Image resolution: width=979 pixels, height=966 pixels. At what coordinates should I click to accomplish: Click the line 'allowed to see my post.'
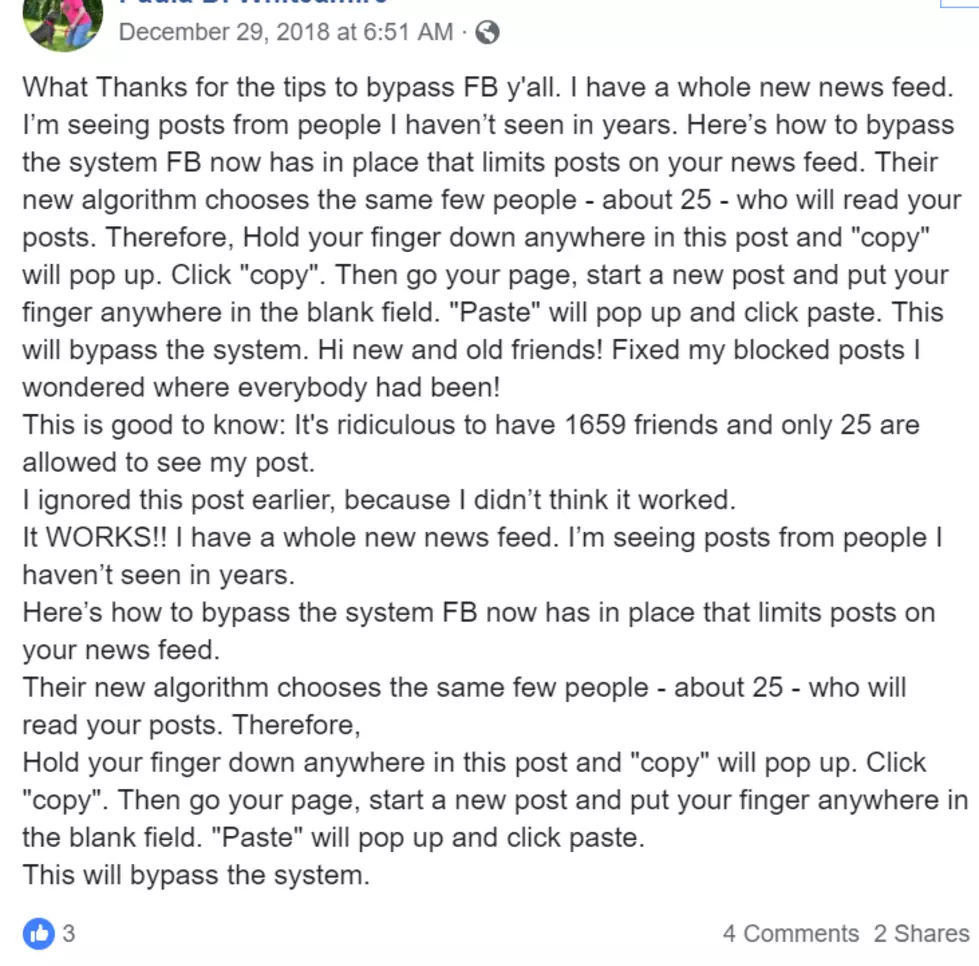click(169, 463)
